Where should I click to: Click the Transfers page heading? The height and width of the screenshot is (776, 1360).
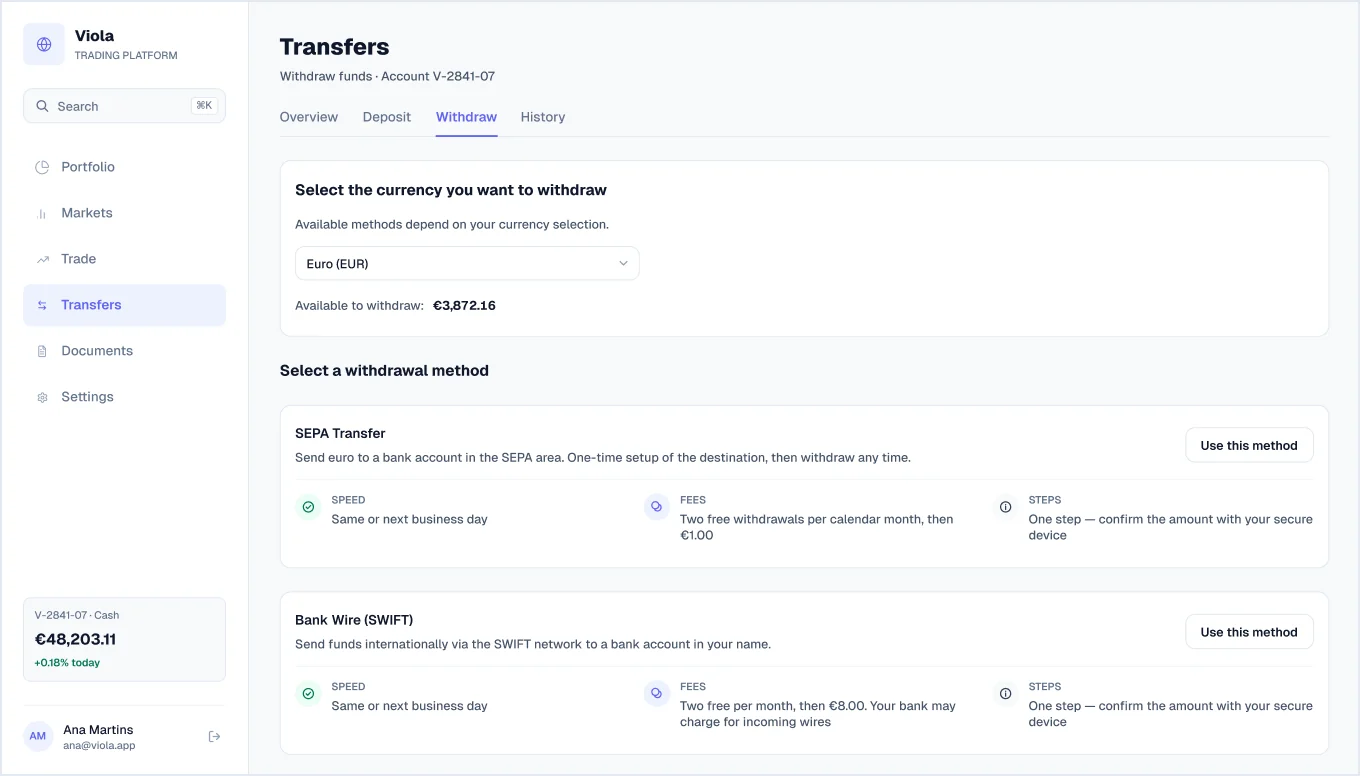(x=335, y=47)
